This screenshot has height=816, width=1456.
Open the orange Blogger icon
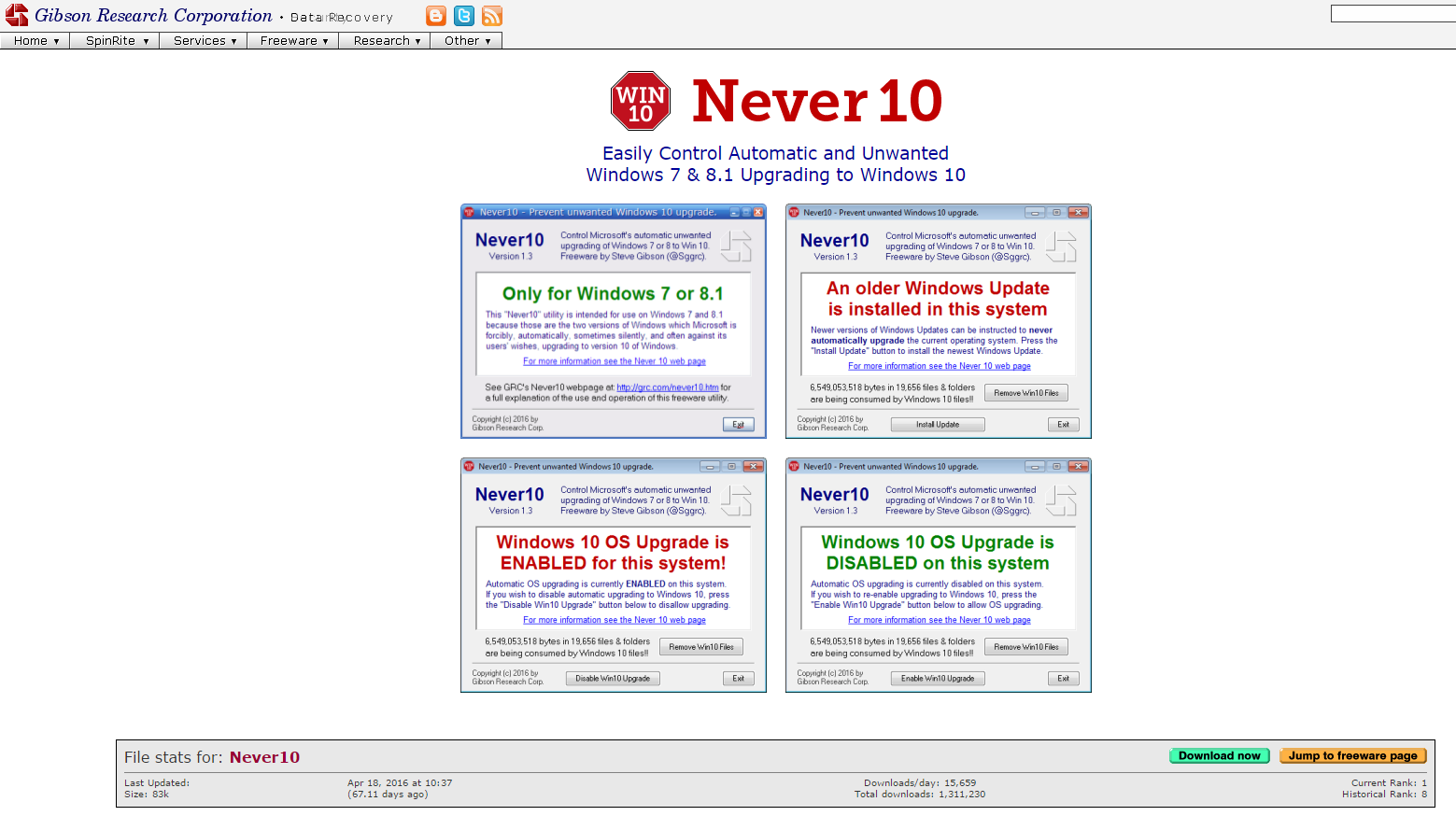click(x=436, y=16)
